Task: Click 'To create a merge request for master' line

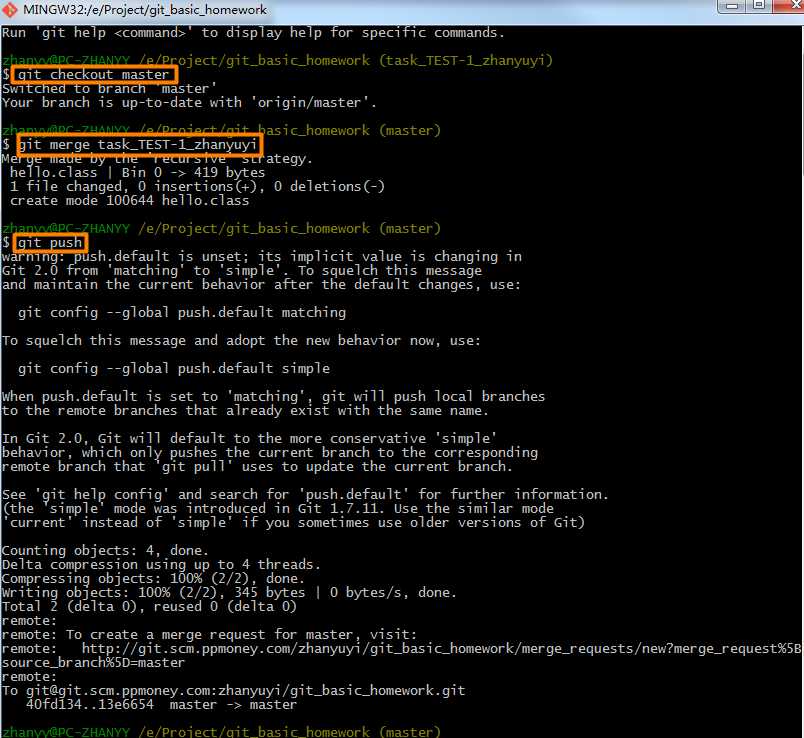Action: click(209, 634)
